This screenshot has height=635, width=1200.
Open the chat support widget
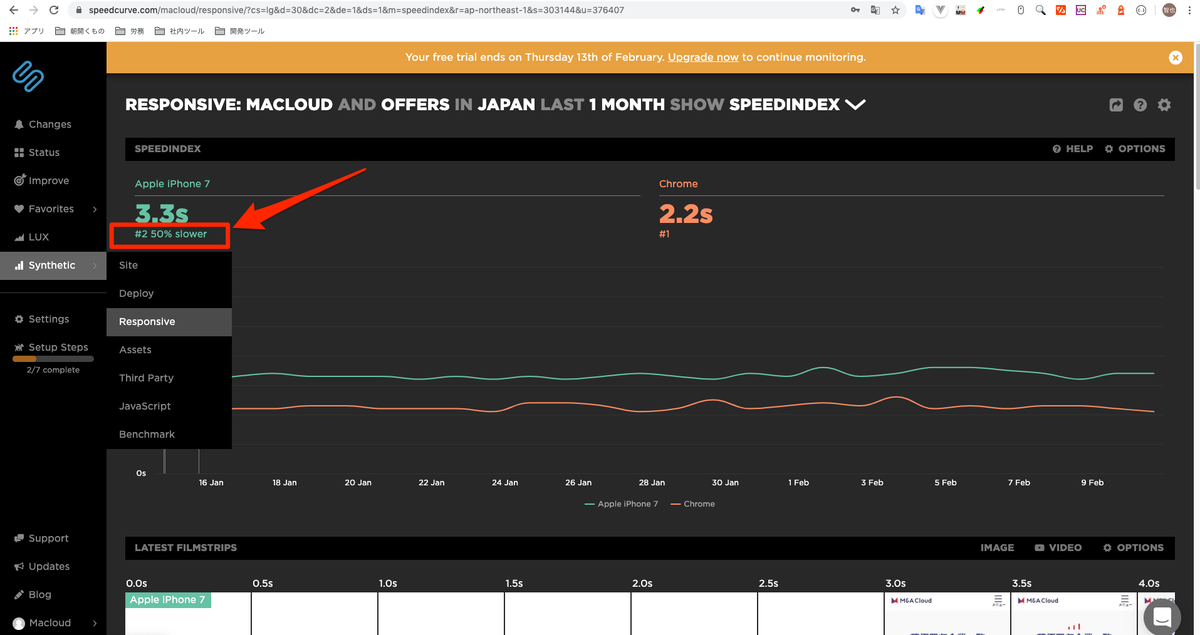pyautogui.click(x=1162, y=616)
